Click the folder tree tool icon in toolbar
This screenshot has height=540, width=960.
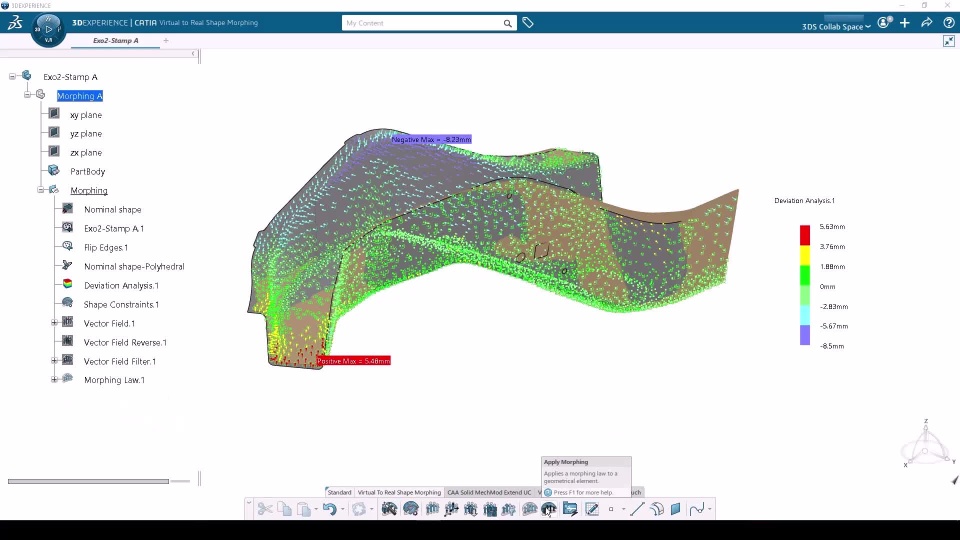570,509
